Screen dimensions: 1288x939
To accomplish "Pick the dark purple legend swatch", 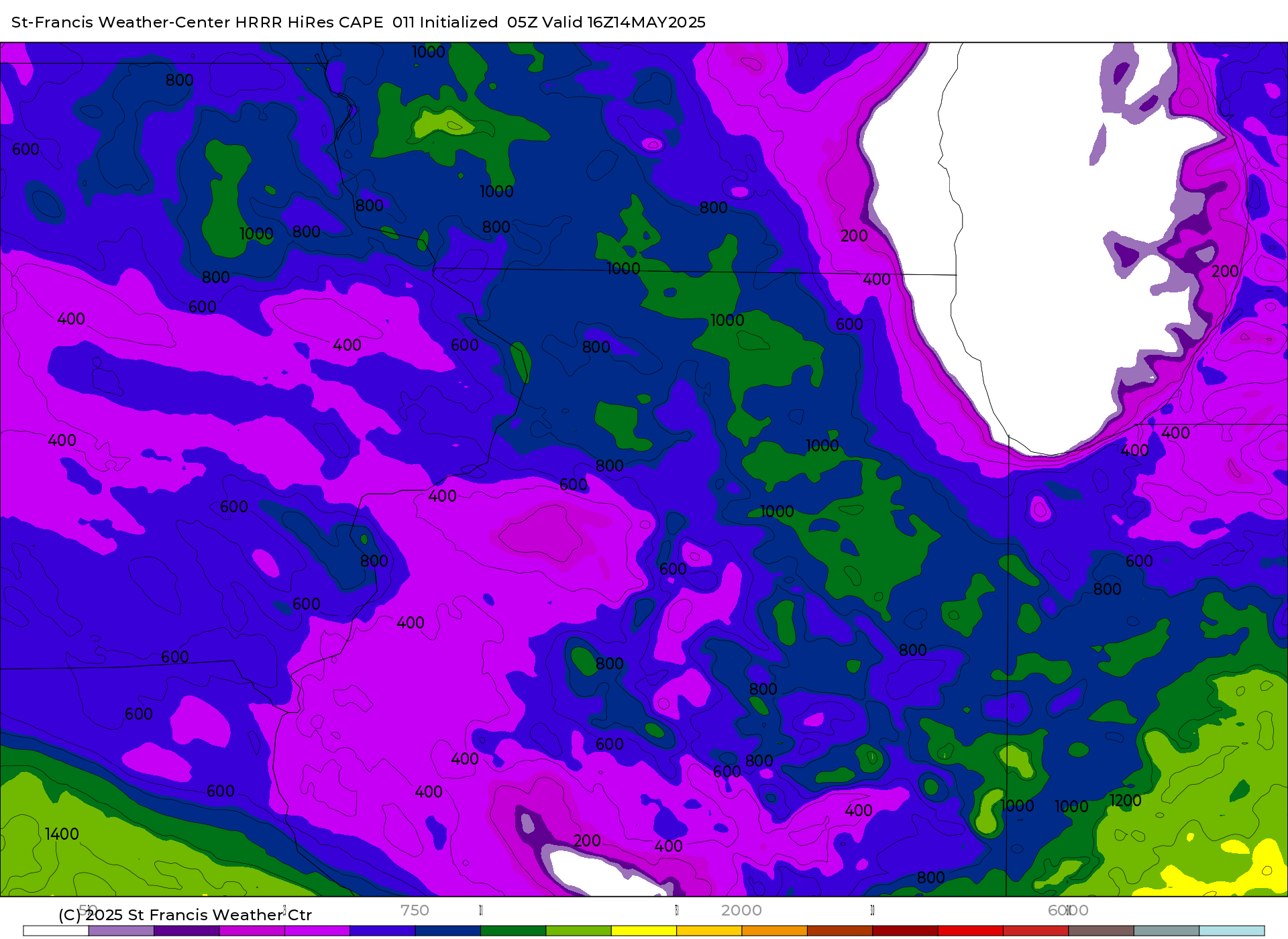I will (x=186, y=931).
